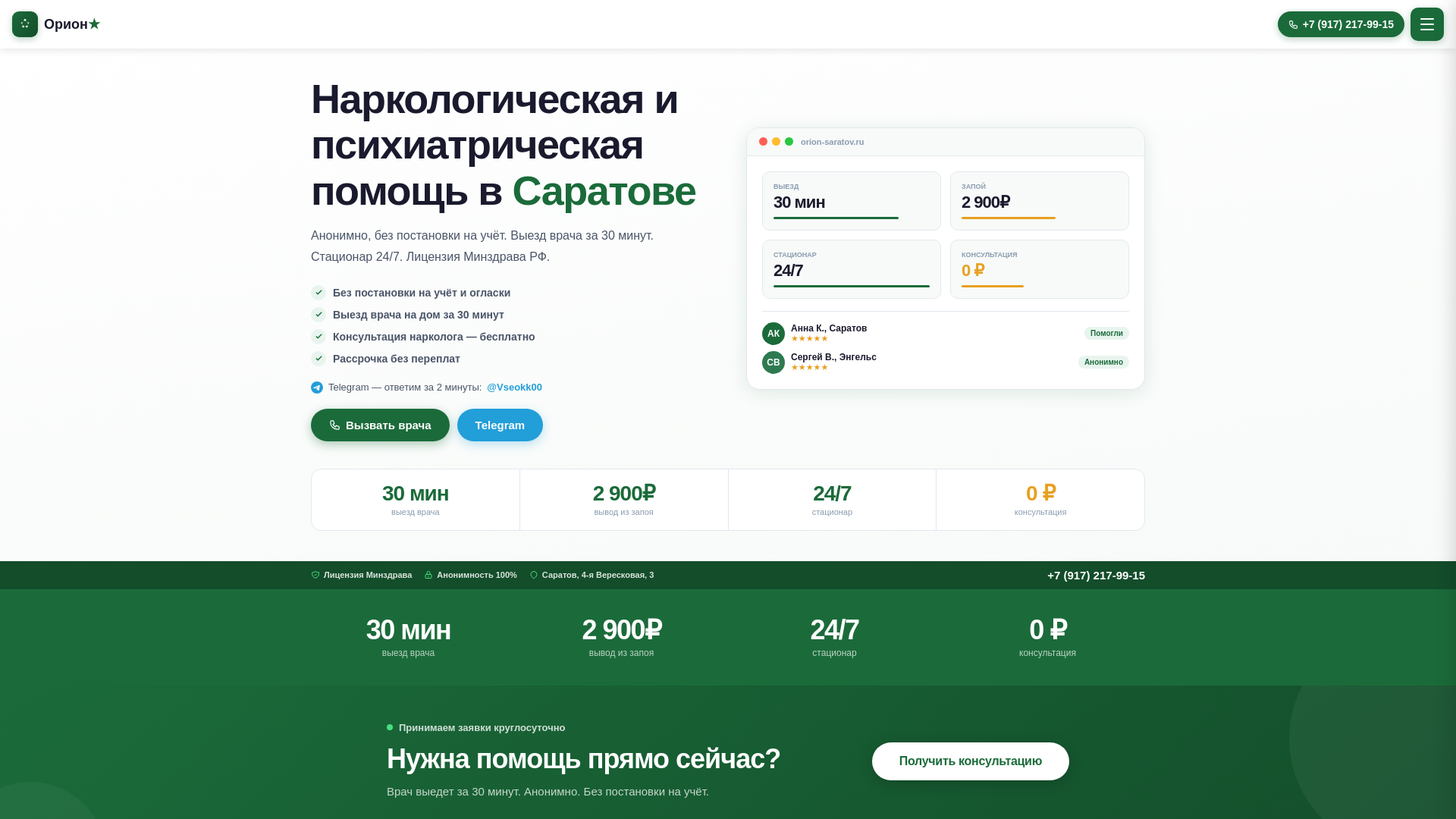1456x819 pixels.
Task: Click the Орион brand name
Action: 72,24
